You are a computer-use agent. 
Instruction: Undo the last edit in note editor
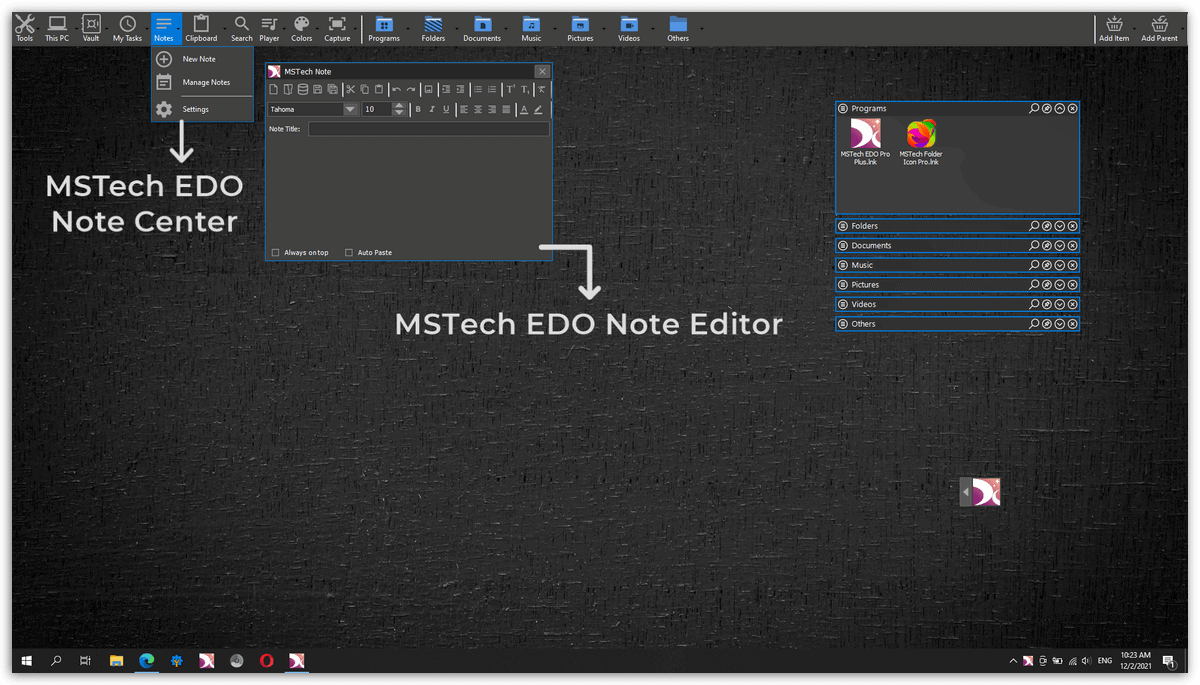(x=397, y=89)
